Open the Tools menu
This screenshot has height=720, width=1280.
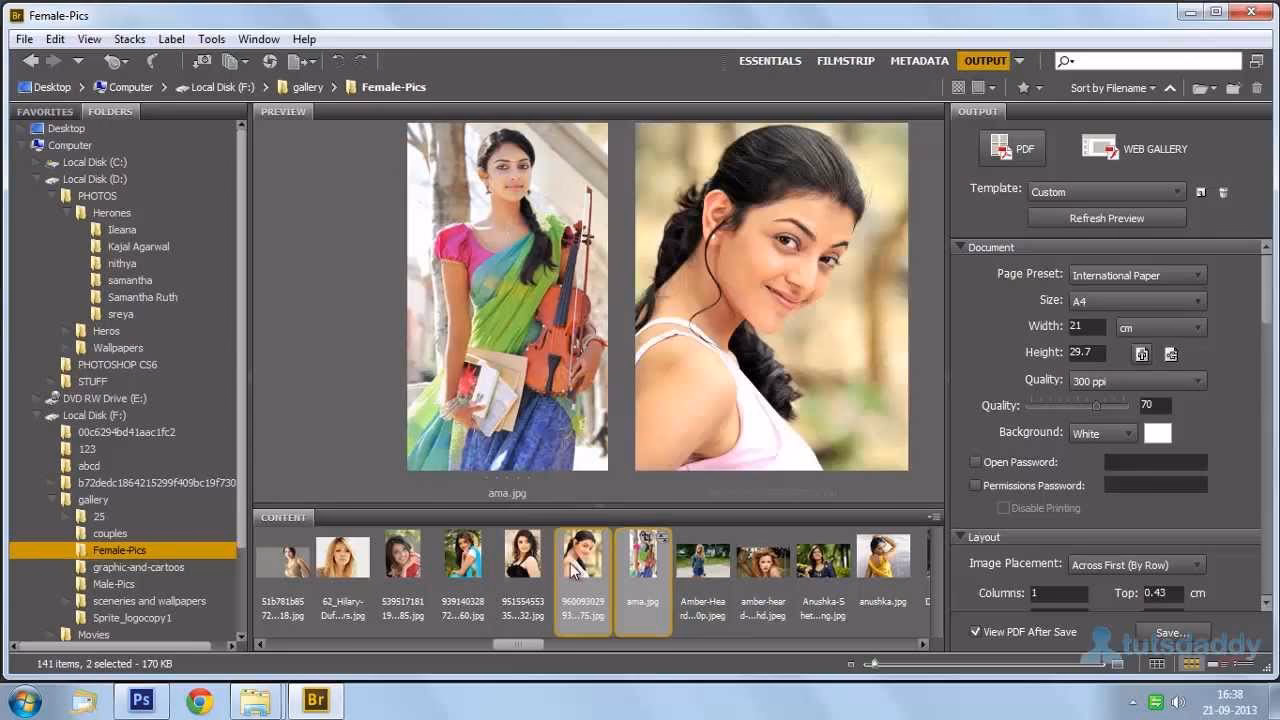click(x=211, y=39)
